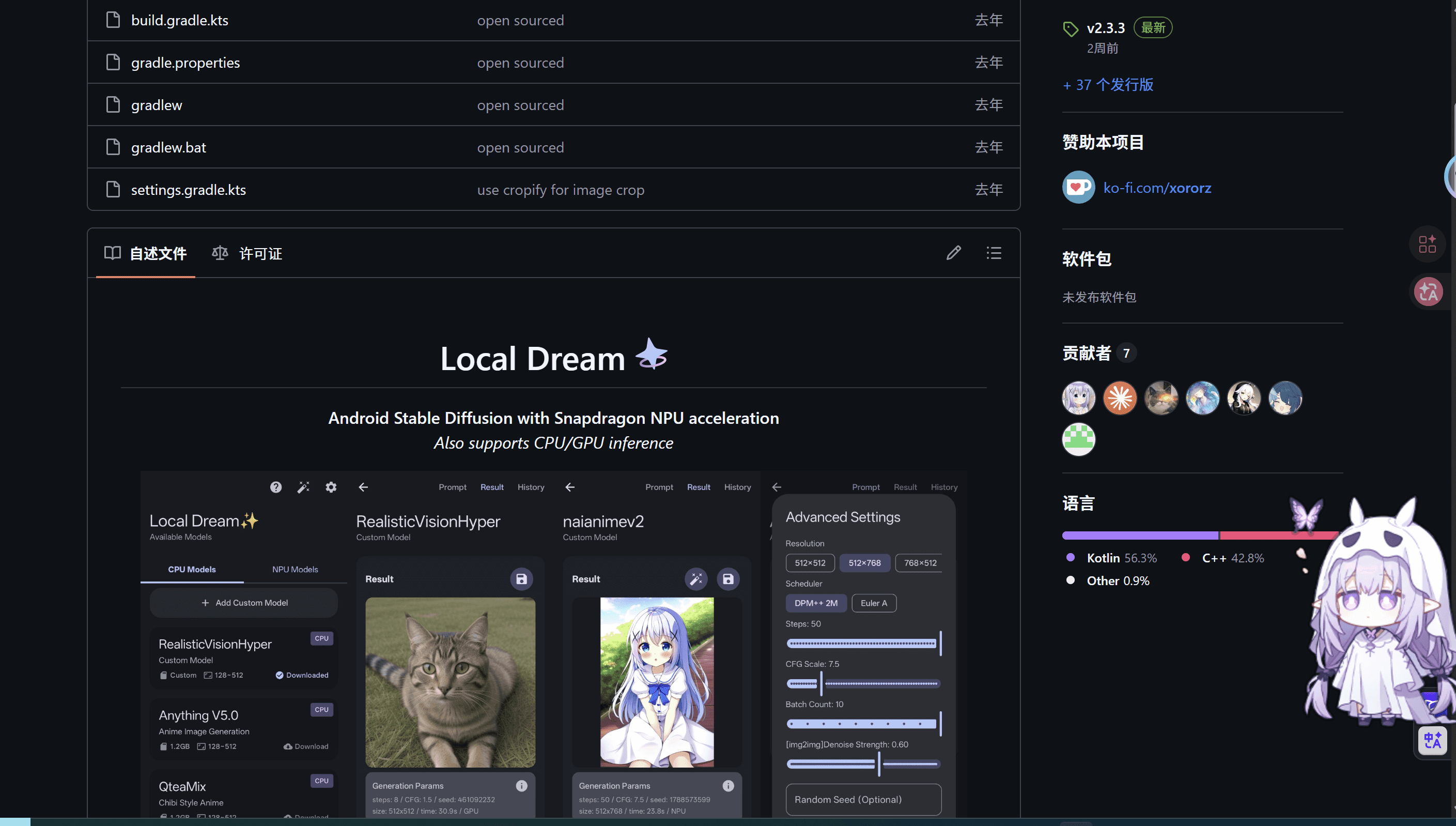Image resolution: width=1456 pixels, height=826 pixels.
Task: Select the 768×512 resolution option
Action: pos(919,563)
